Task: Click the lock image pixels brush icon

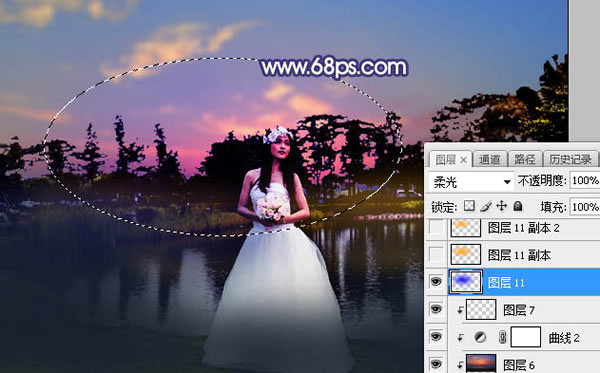Action: pyautogui.click(x=486, y=206)
